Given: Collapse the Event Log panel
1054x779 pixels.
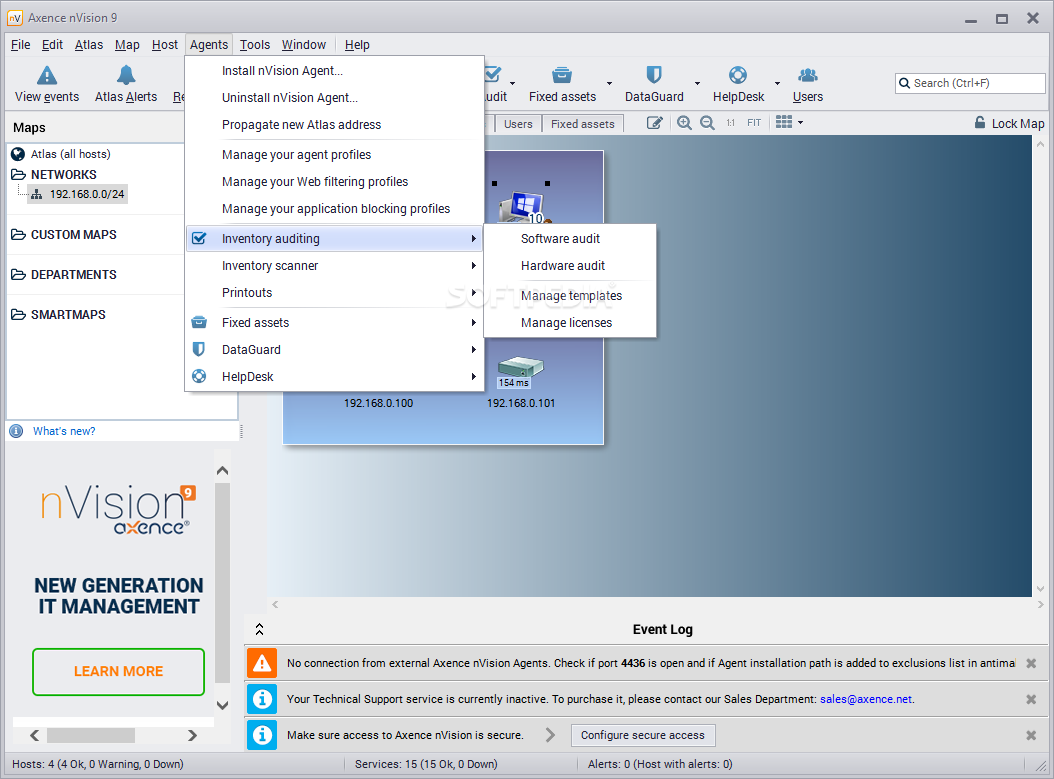Looking at the screenshot, I should pyautogui.click(x=259, y=629).
